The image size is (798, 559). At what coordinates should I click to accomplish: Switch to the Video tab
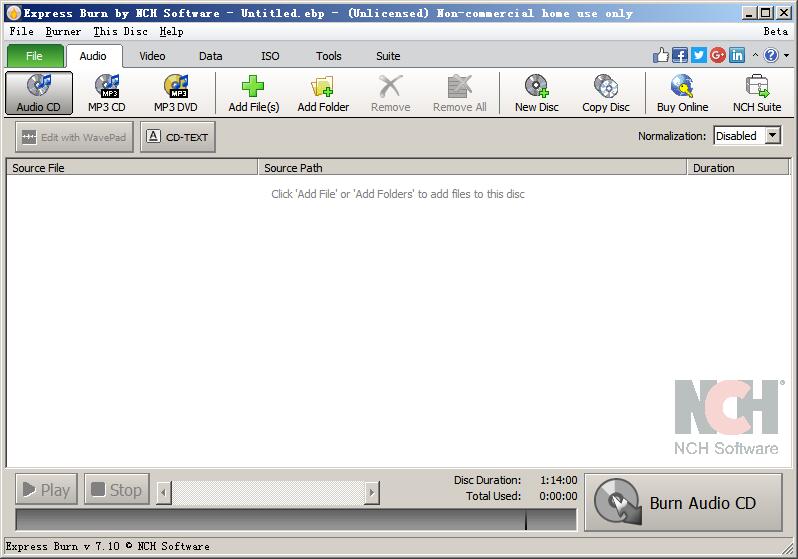coord(152,56)
